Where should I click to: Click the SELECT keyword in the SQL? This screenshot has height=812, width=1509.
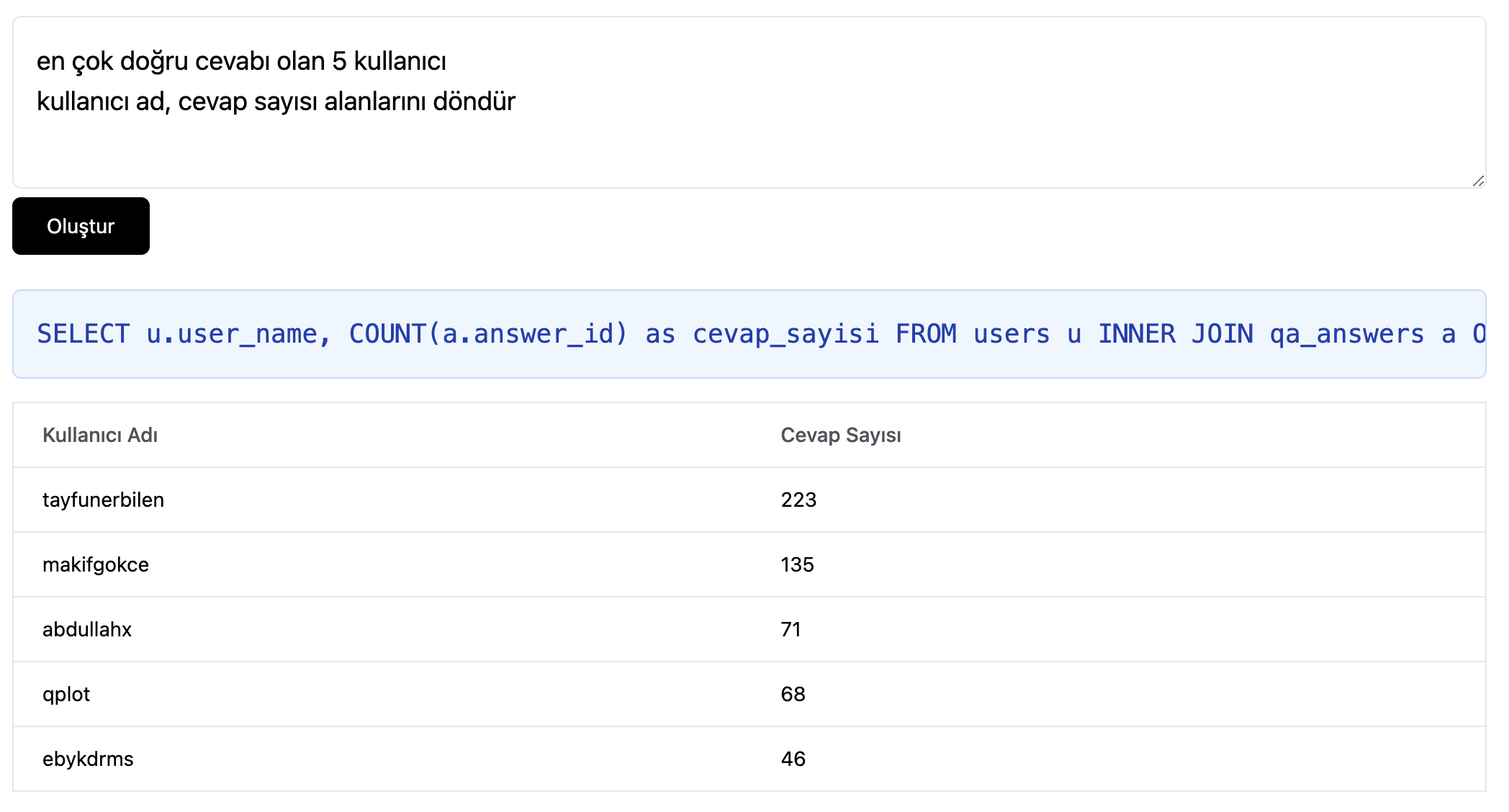pyautogui.click(x=83, y=334)
